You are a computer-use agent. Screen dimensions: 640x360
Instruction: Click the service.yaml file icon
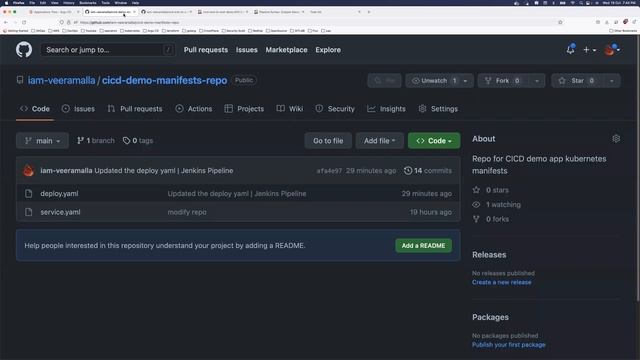[29, 212]
